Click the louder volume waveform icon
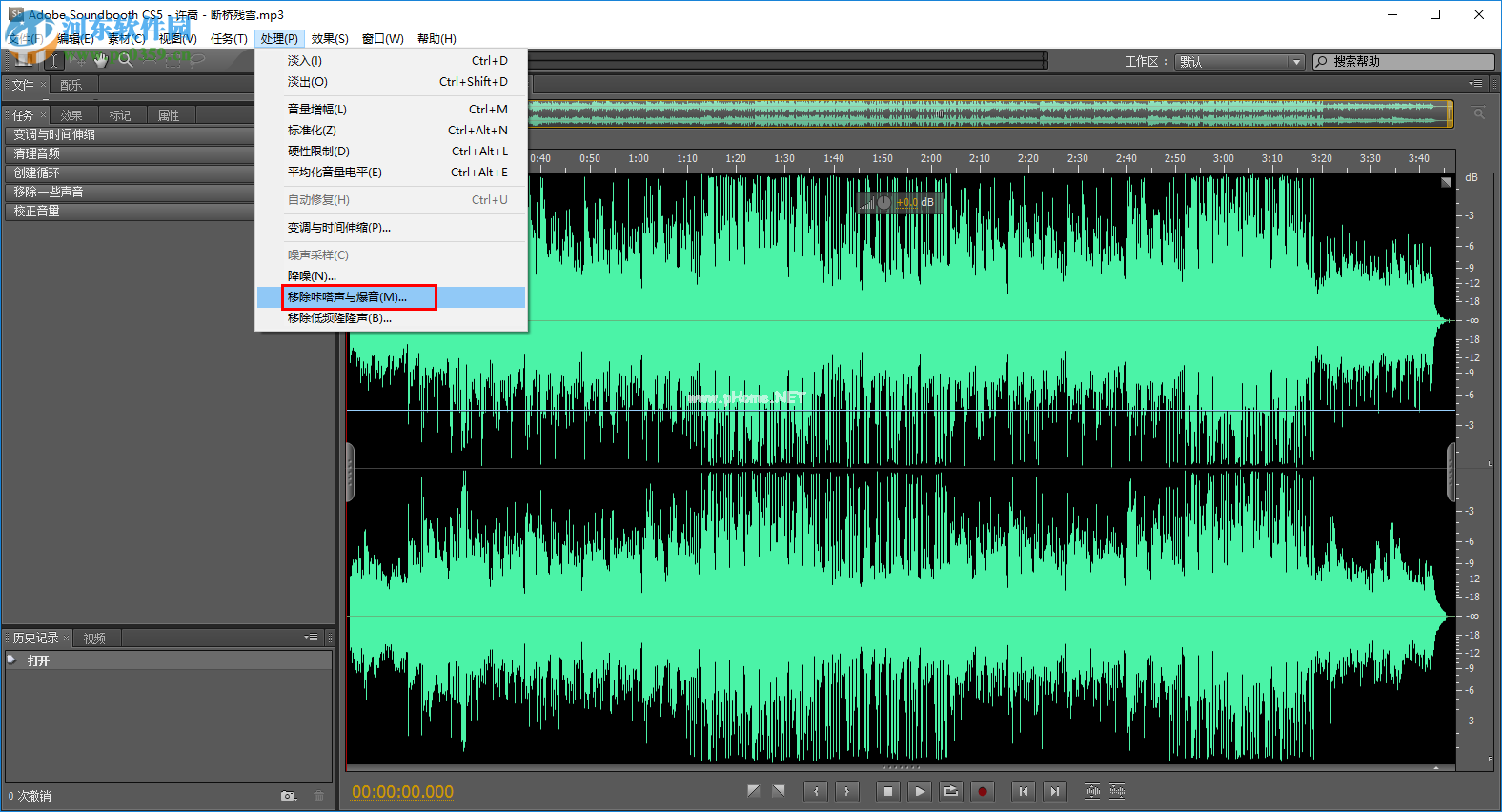1502x812 pixels. tap(1092, 791)
